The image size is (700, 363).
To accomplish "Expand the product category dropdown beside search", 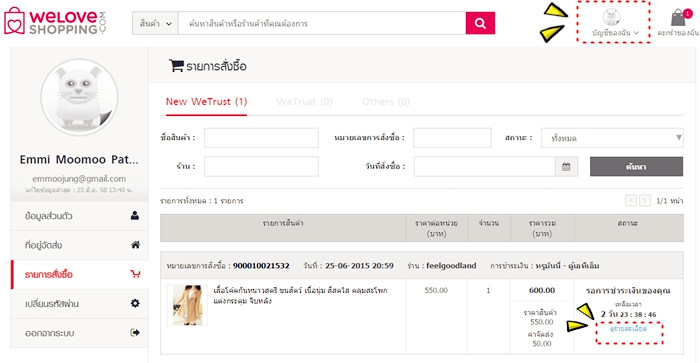I will coord(155,23).
